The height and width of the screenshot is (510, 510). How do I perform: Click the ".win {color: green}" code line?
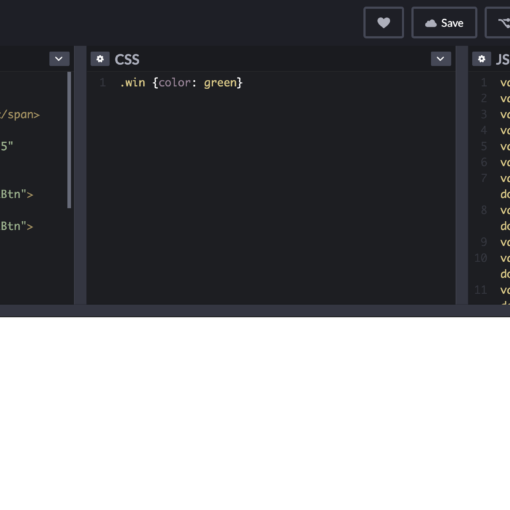(x=181, y=83)
